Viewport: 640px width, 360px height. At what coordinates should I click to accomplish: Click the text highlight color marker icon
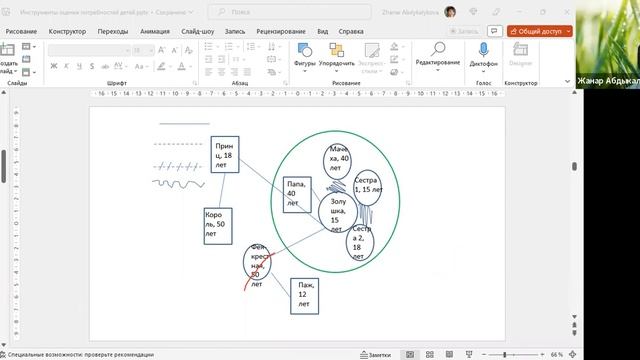click(161, 66)
